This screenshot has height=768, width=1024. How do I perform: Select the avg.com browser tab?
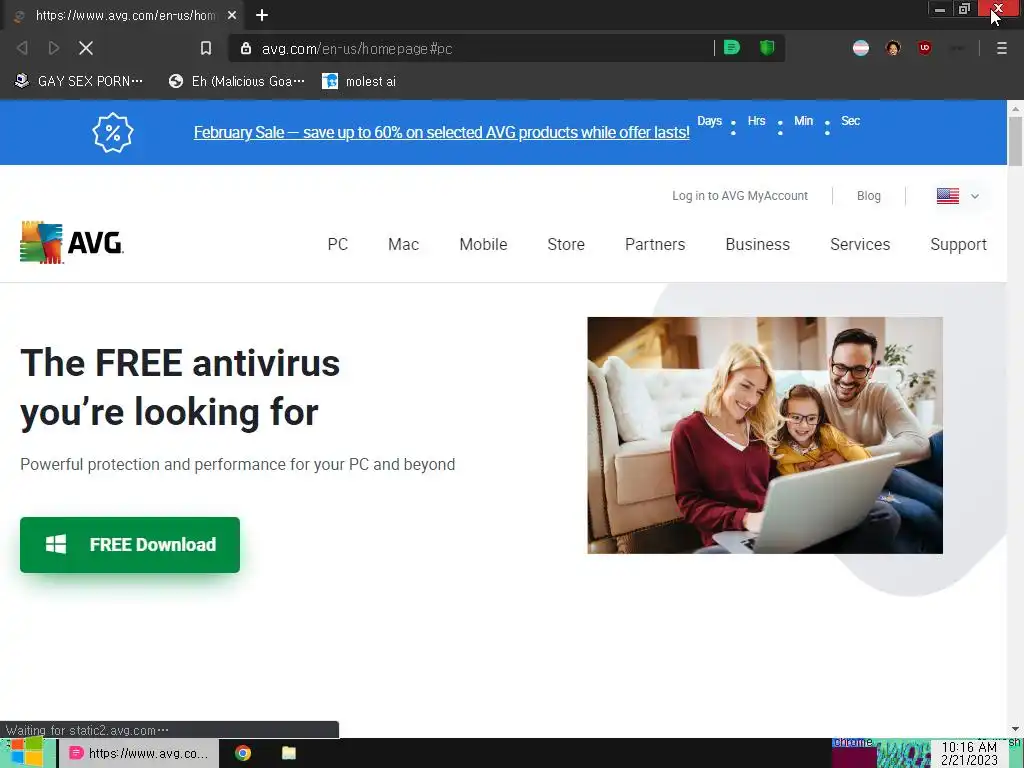click(124, 15)
